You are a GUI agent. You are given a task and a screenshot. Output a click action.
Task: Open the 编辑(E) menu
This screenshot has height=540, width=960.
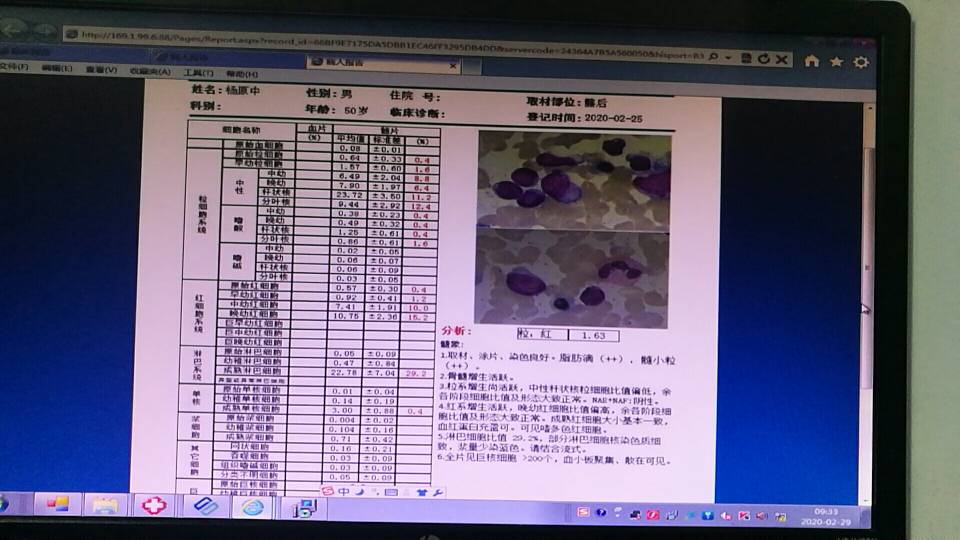click(57, 68)
